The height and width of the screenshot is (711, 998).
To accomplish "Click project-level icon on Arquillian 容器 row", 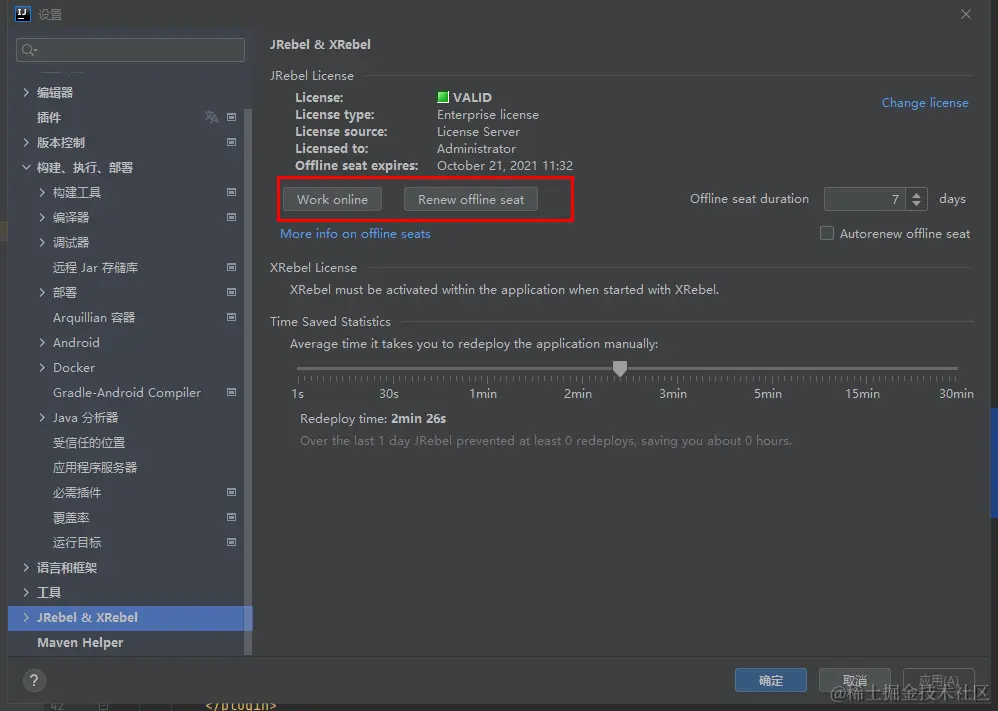I will pos(232,317).
